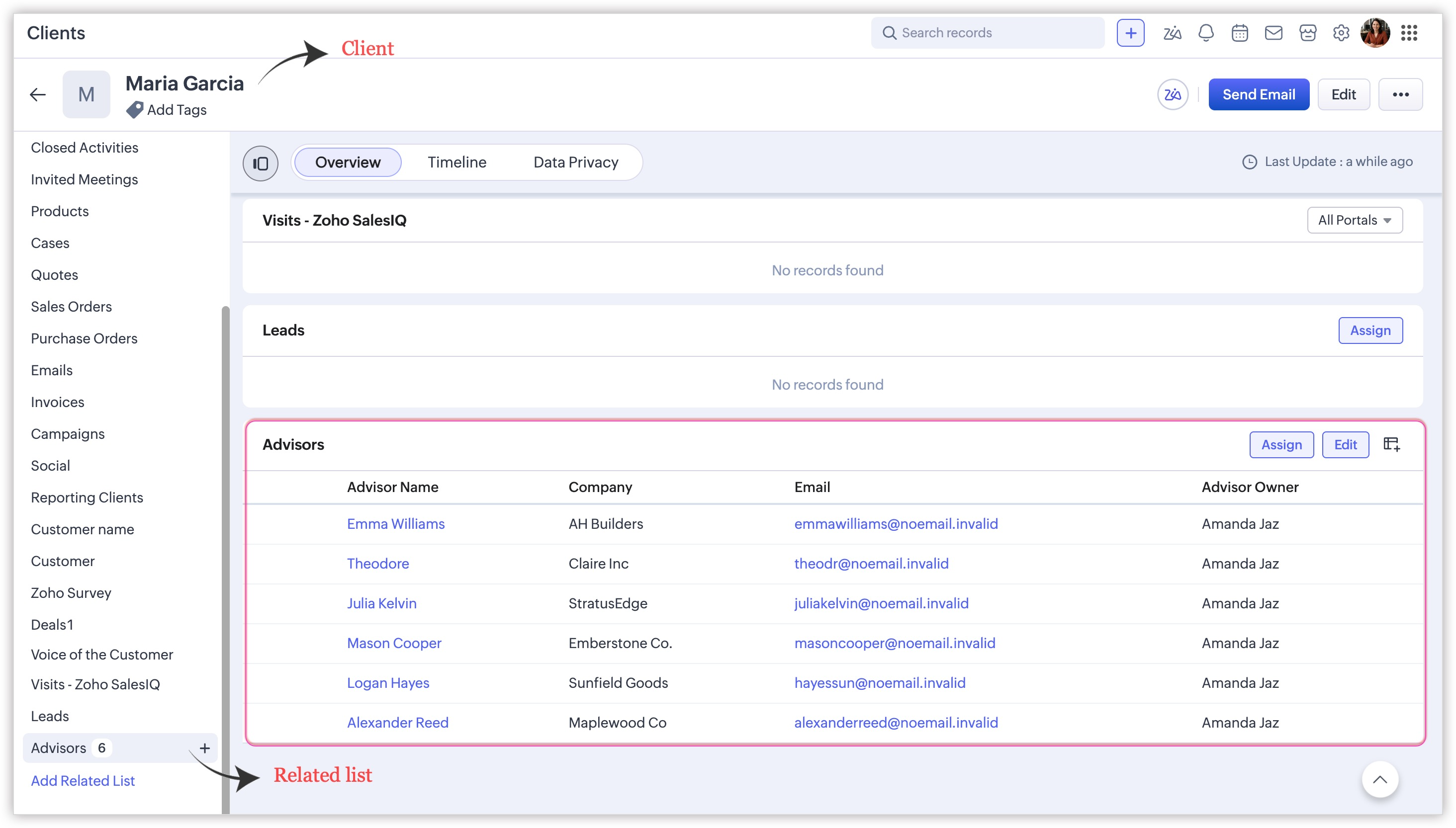
Task: Expand the All Portals dropdown
Action: (1354, 220)
